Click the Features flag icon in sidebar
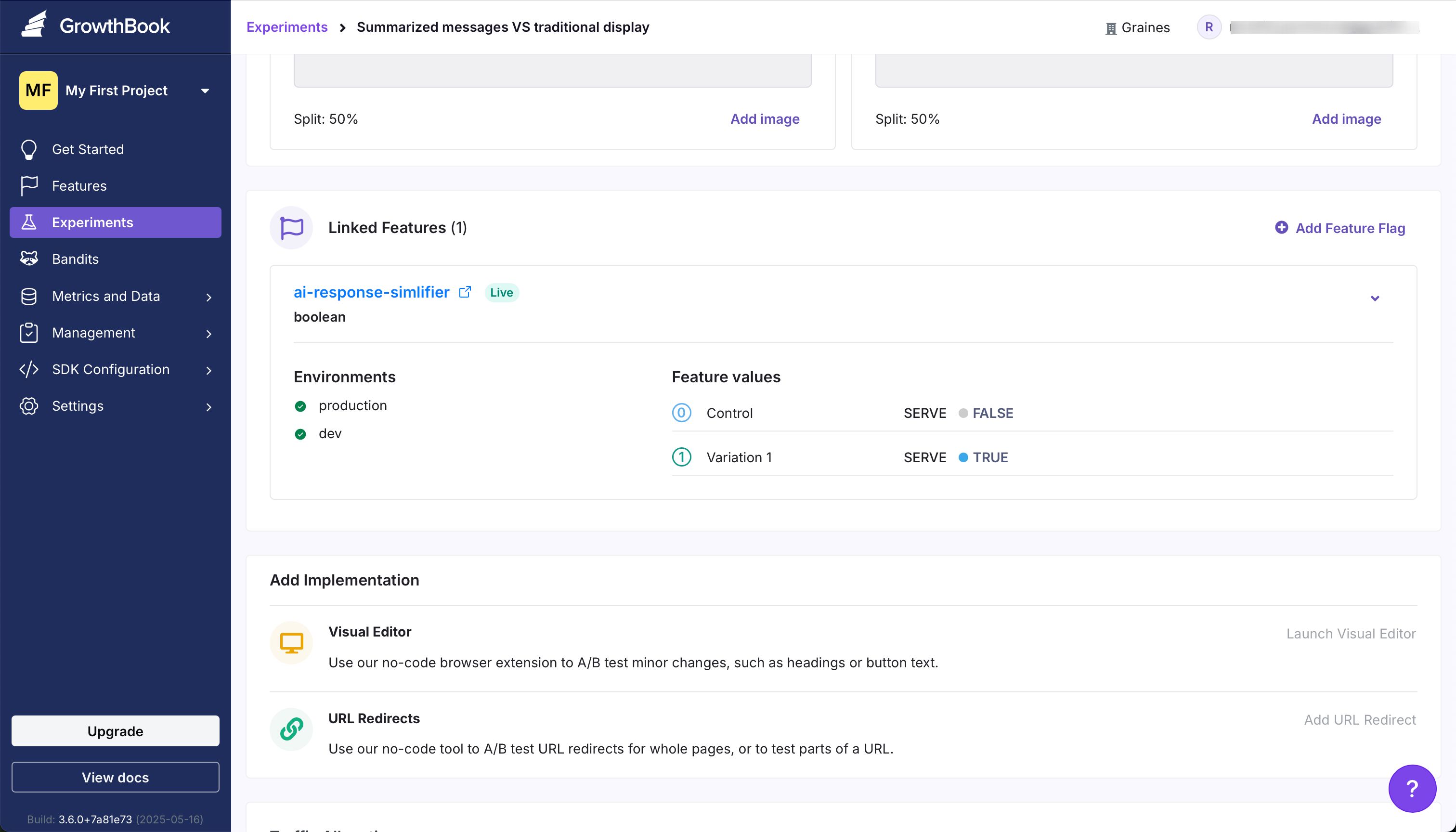1456x832 pixels. (x=28, y=186)
